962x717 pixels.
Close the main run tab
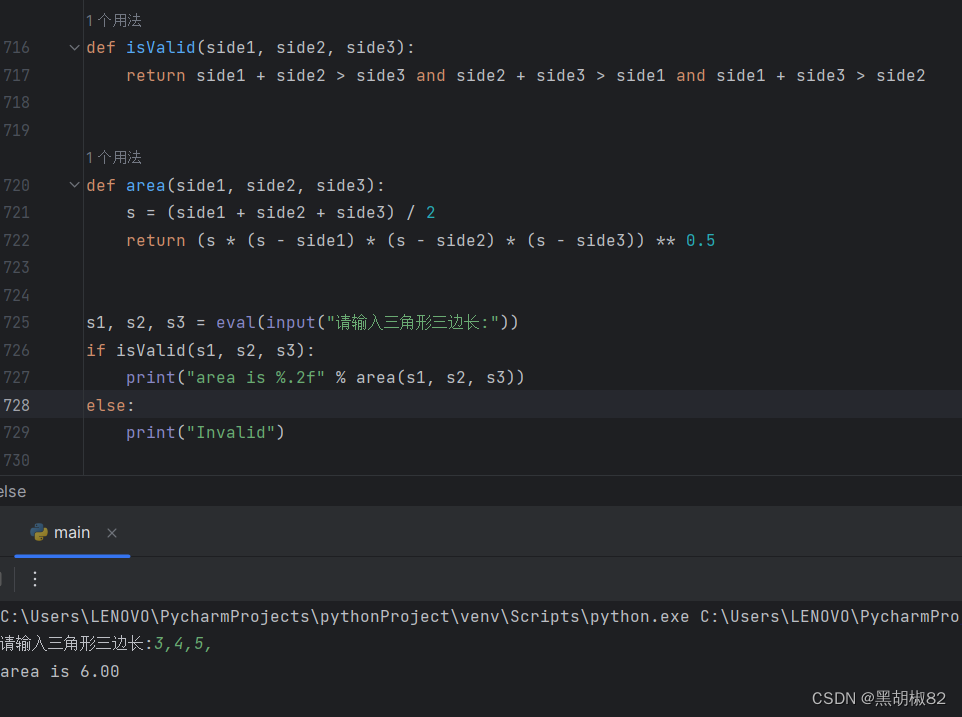click(111, 533)
